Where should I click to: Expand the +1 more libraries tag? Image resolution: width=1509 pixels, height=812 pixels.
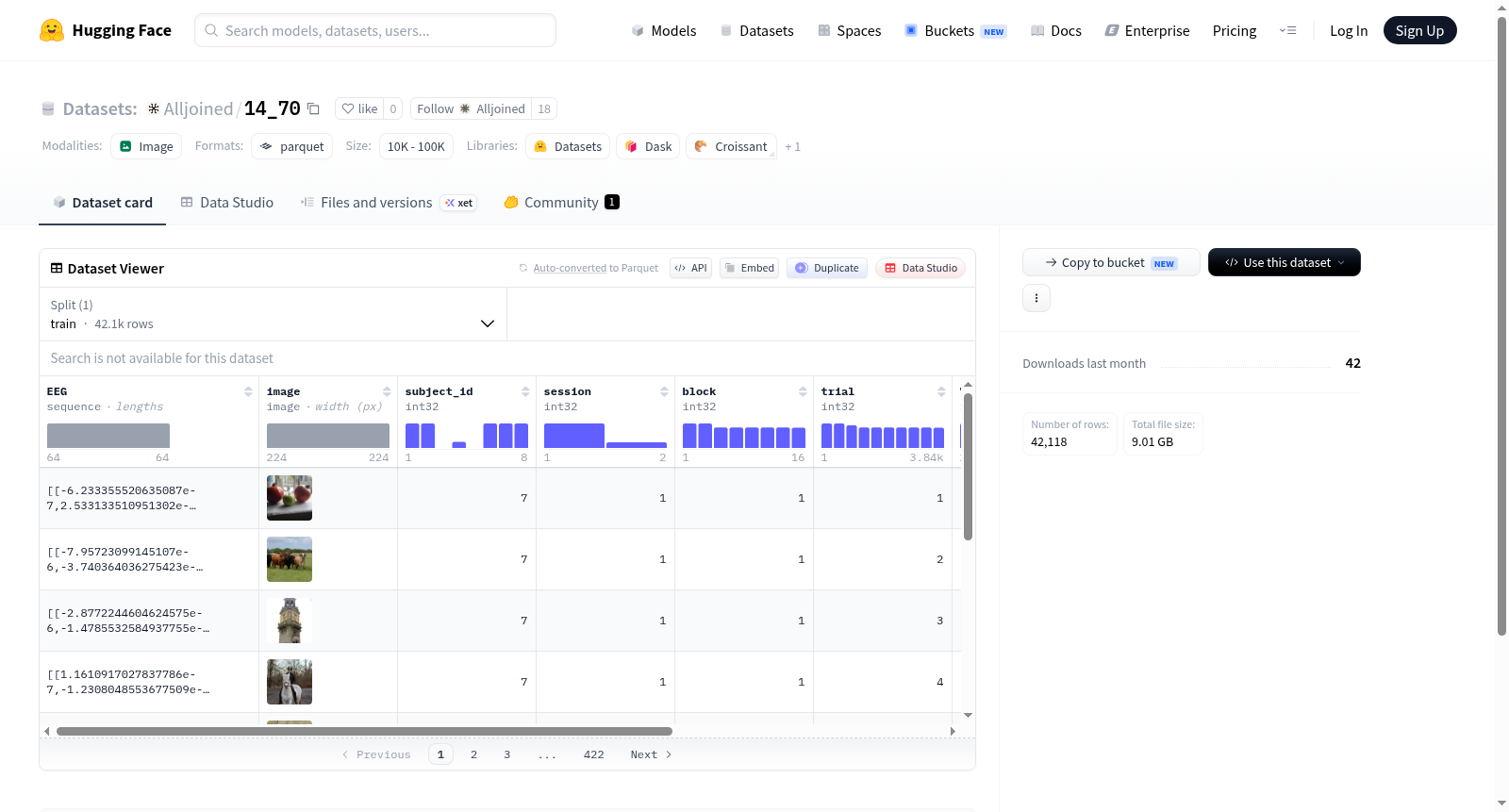tap(792, 147)
